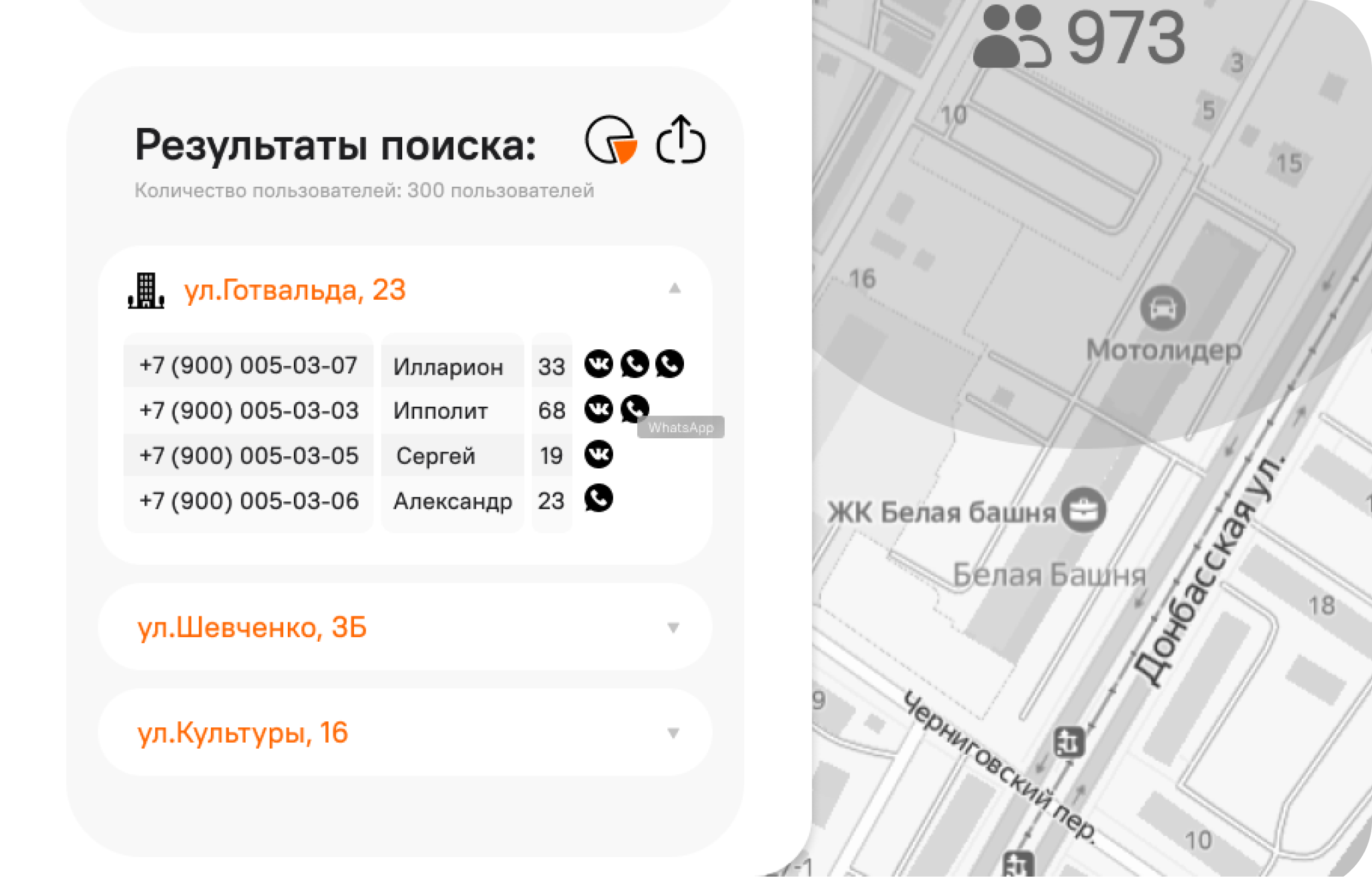1372x890 pixels.
Task: Click the transit stop icon near Черниговский пер.
Action: [1069, 742]
